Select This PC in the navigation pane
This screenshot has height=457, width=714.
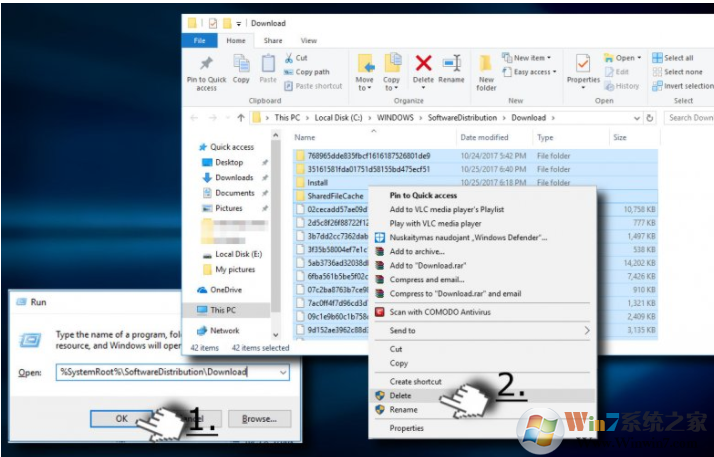(x=224, y=310)
